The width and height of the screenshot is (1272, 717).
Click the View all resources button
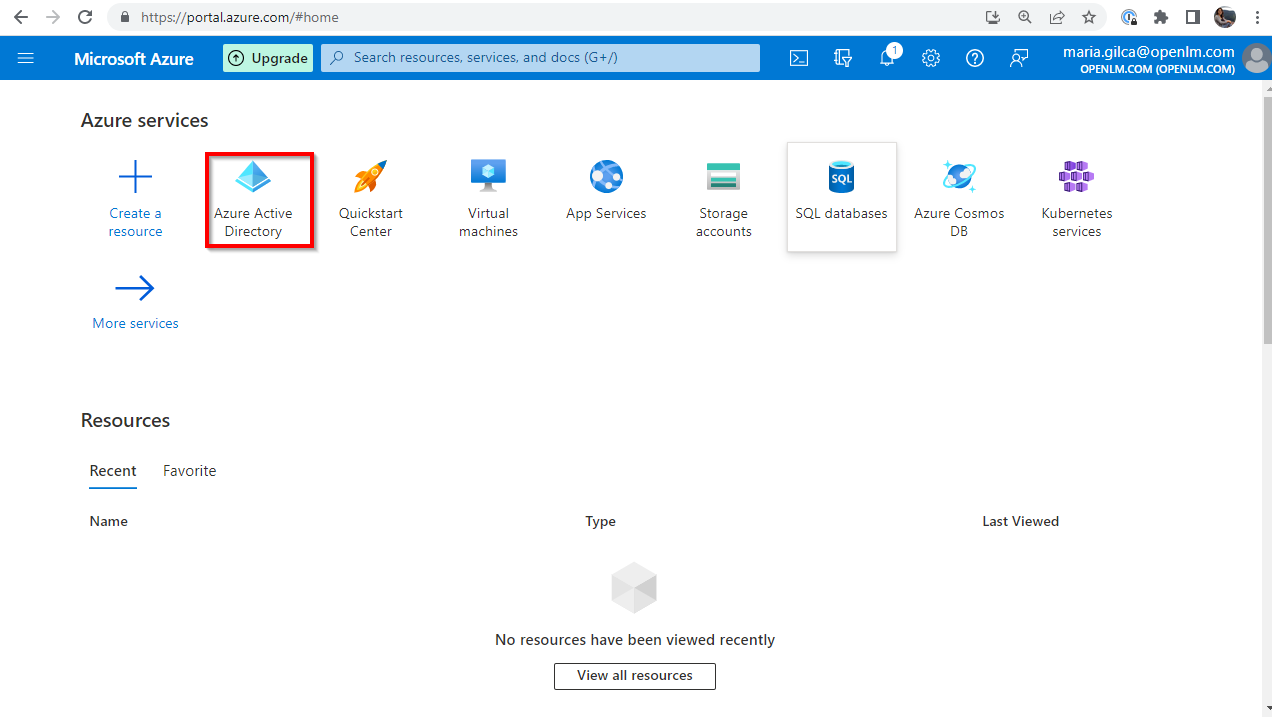(x=635, y=676)
